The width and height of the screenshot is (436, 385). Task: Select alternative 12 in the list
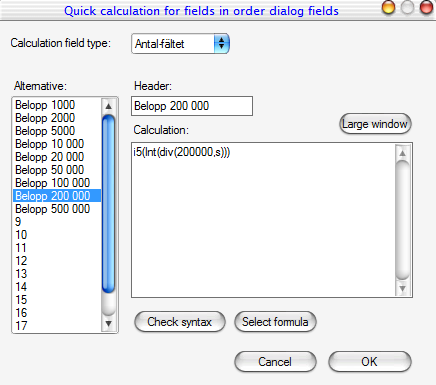(57, 261)
